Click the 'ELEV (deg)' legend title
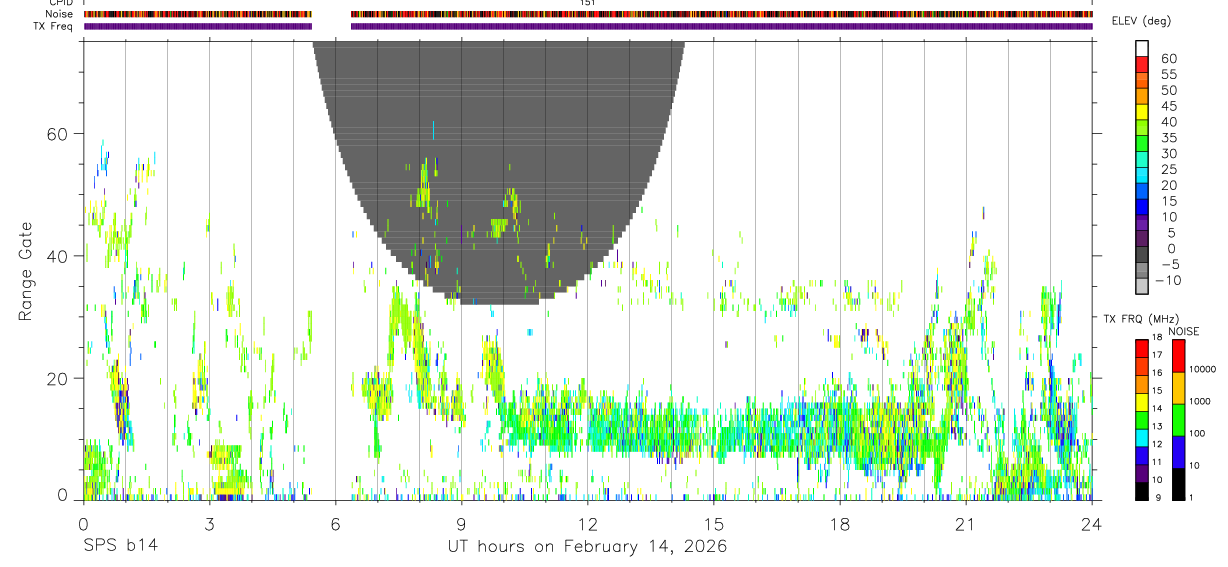Image resolution: width=1228 pixels, height=567 pixels. 1141,21
